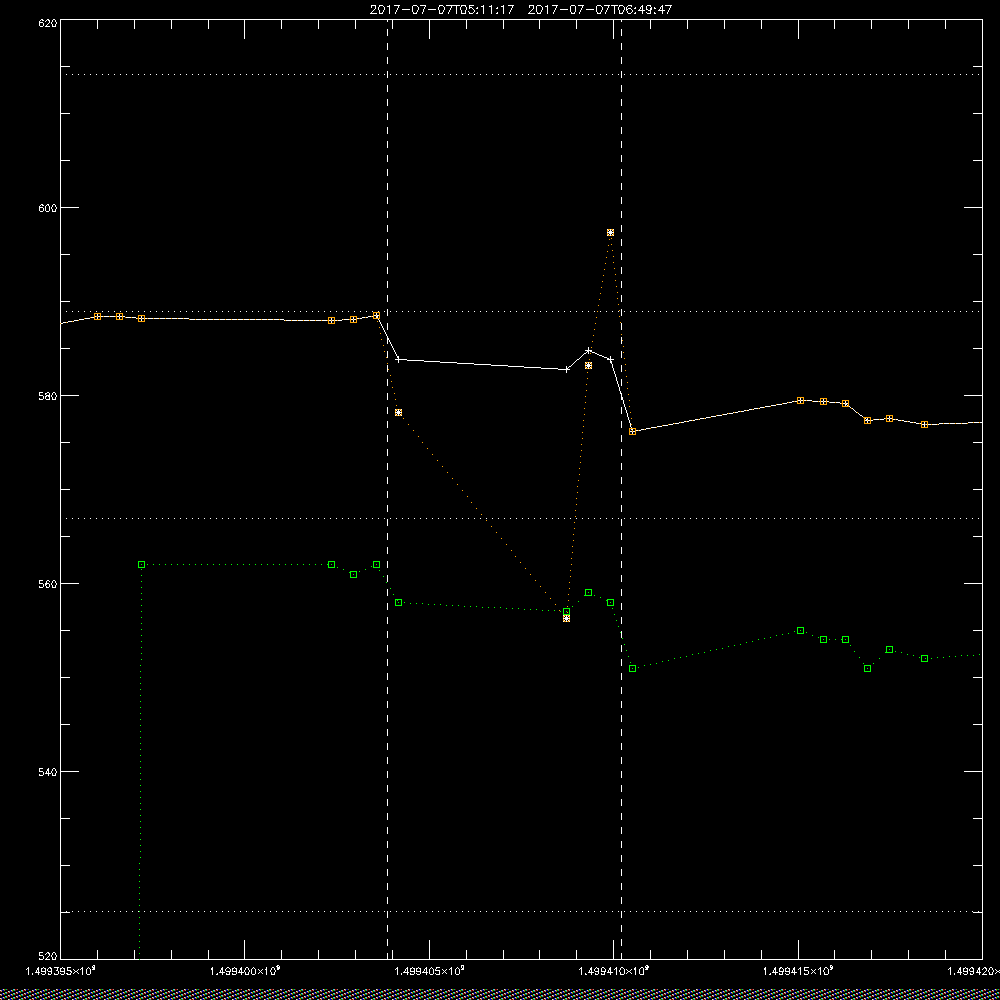Click the x-axis label 1.499405×10⁹
This screenshot has width=1000, height=1000.
tap(430, 971)
